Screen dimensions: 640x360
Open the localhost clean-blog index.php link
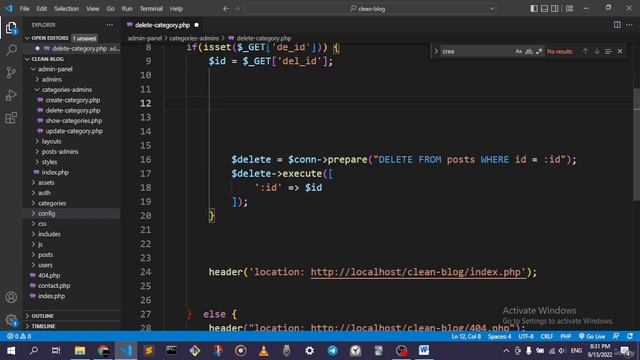tap(418, 272)
